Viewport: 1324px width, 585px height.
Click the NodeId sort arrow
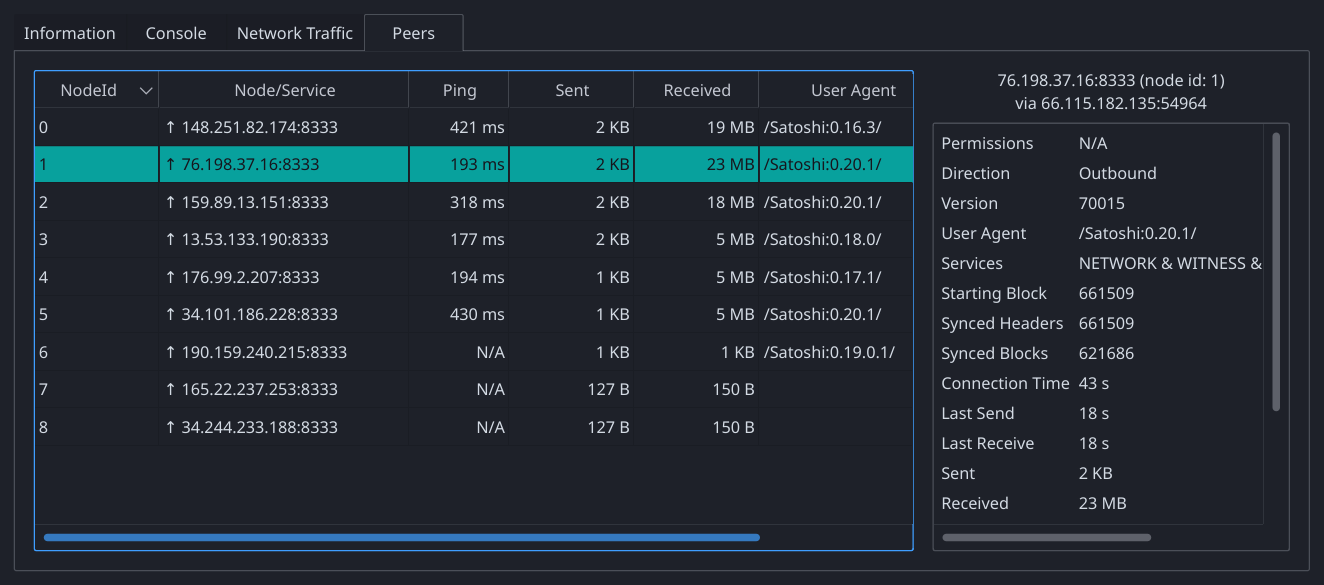(146, 91)
